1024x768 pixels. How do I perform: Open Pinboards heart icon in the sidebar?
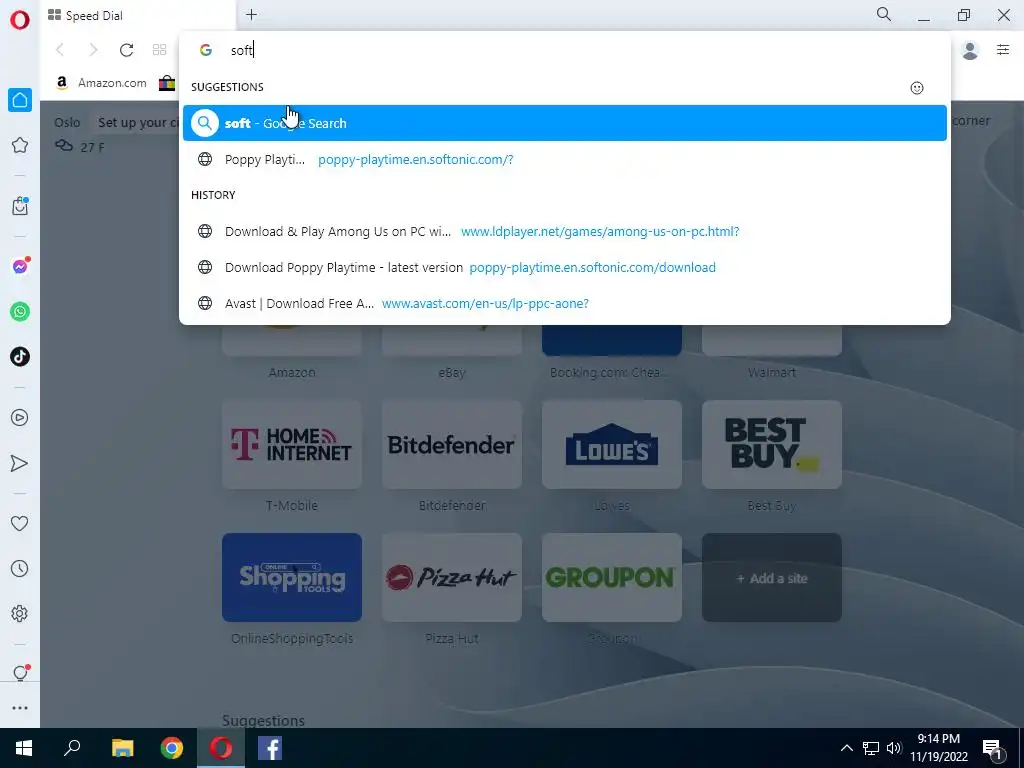click(20, 523)
